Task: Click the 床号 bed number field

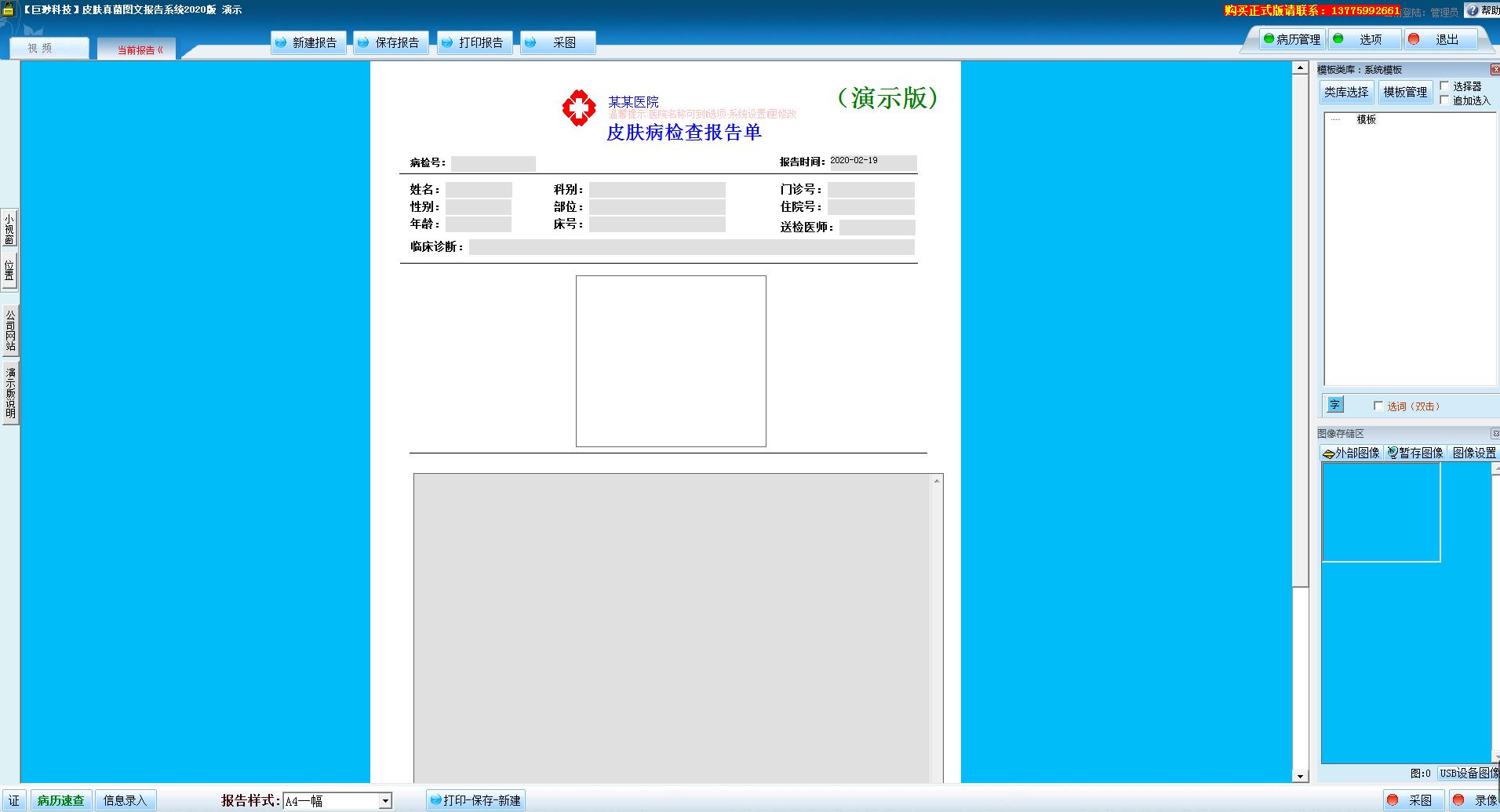Action: tap(657, 224)
